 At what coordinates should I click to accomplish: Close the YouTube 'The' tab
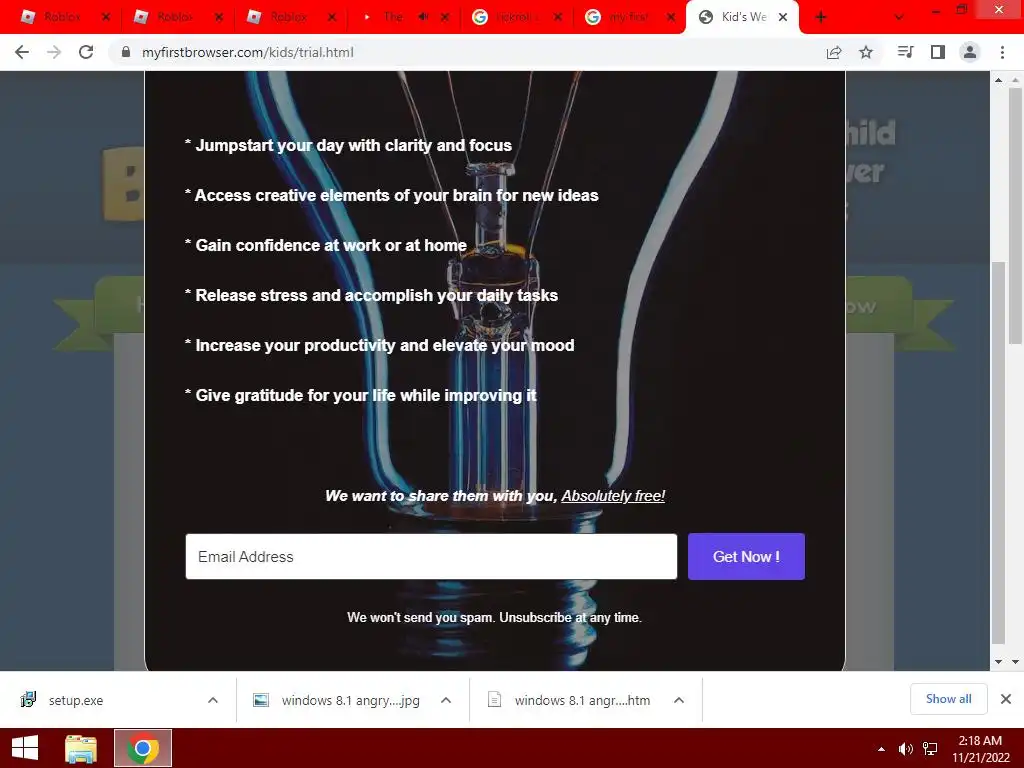point(445,17)
